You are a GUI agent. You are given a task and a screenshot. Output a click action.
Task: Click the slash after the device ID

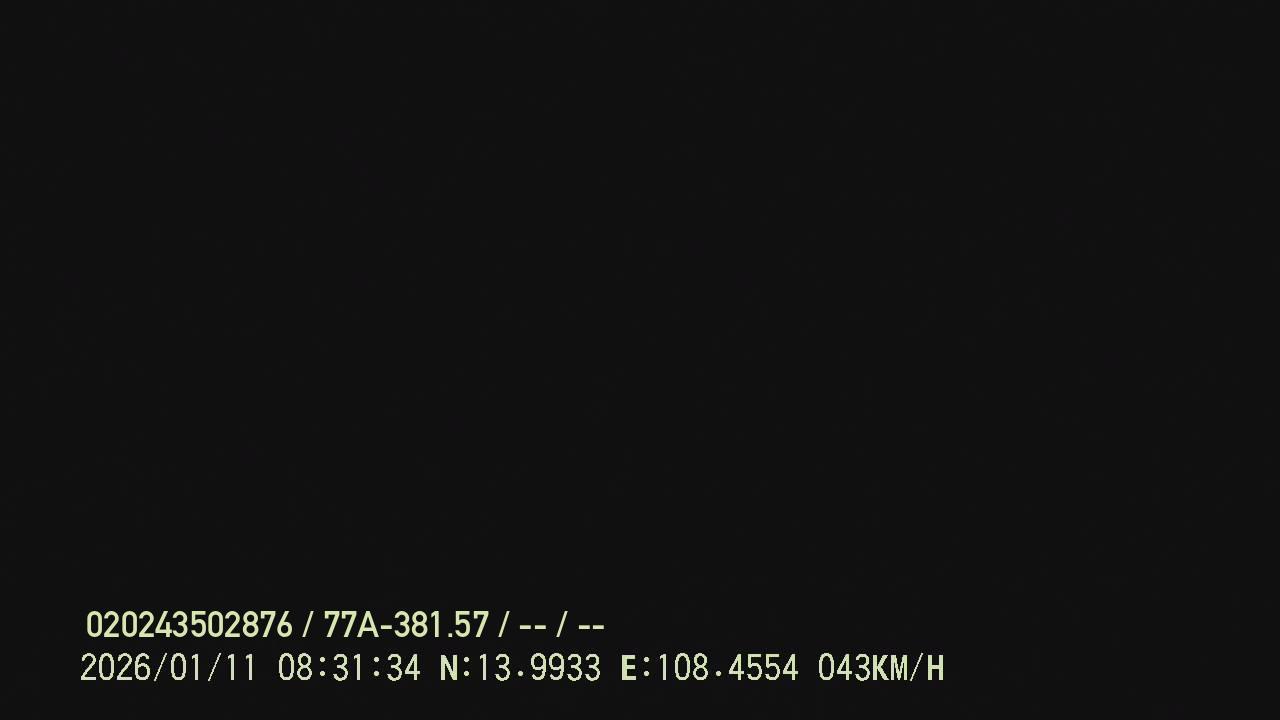(307, 626)
